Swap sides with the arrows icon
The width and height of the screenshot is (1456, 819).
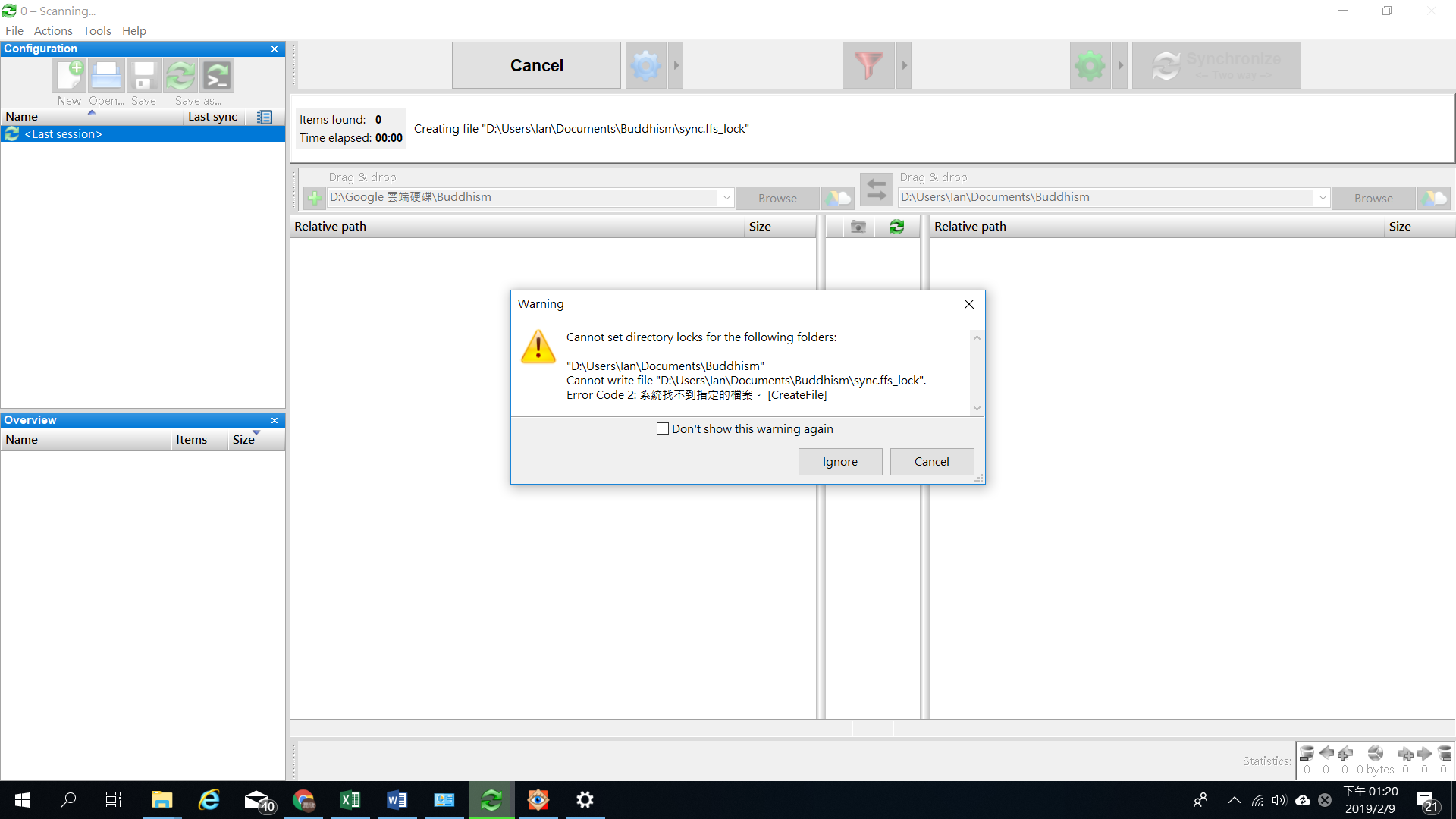[876, 189]
